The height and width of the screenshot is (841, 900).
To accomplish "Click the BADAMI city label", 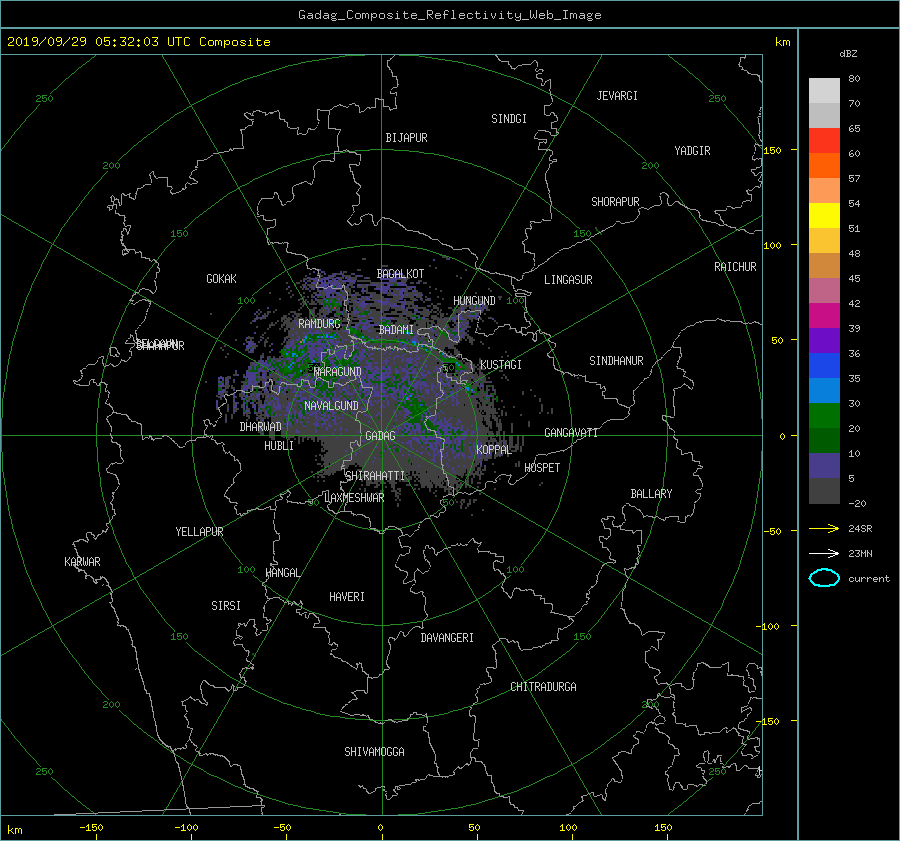I will 396,330.
